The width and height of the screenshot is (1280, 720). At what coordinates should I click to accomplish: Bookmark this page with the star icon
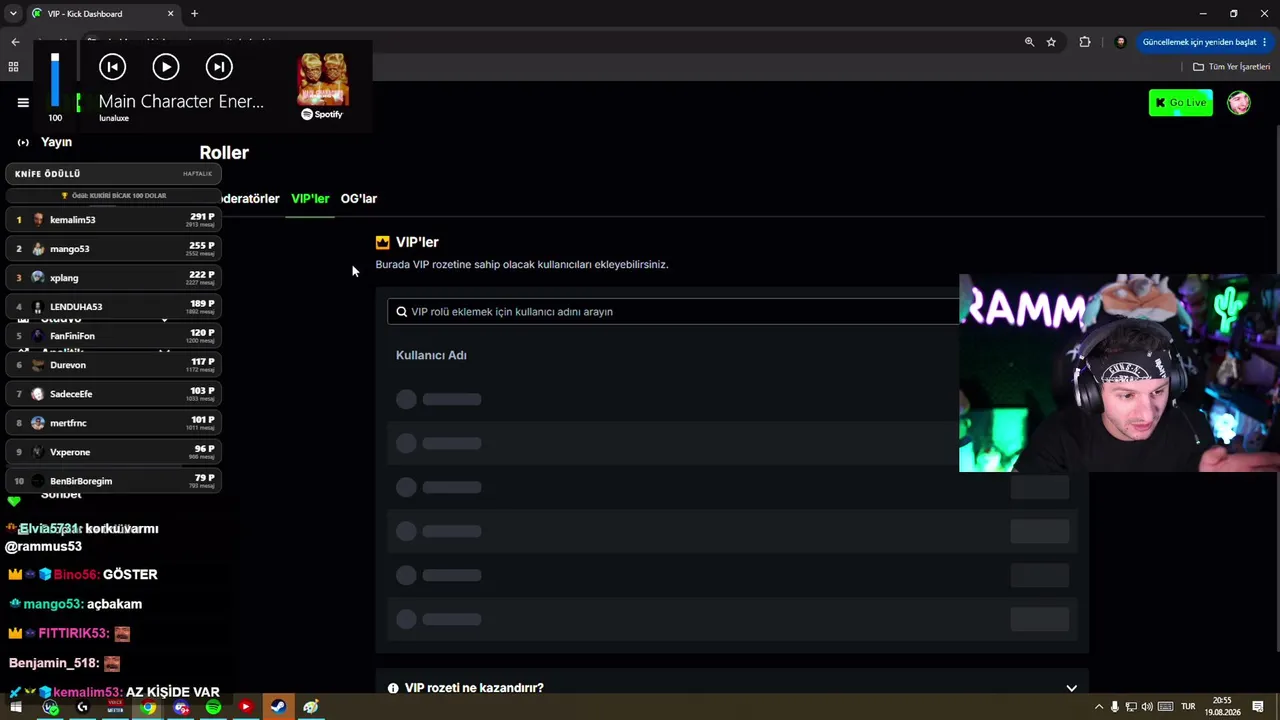click(x=1051, y=42)
